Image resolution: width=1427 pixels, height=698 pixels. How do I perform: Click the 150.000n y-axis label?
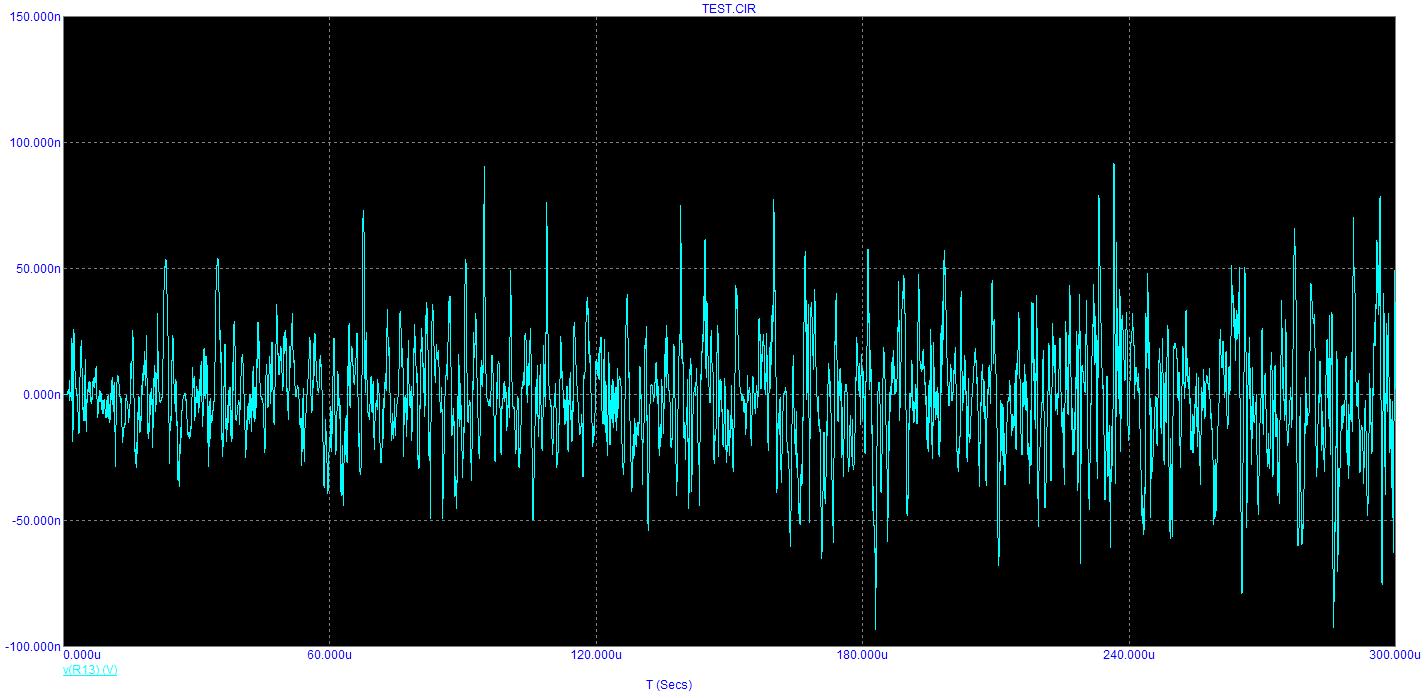pos(35,17)
